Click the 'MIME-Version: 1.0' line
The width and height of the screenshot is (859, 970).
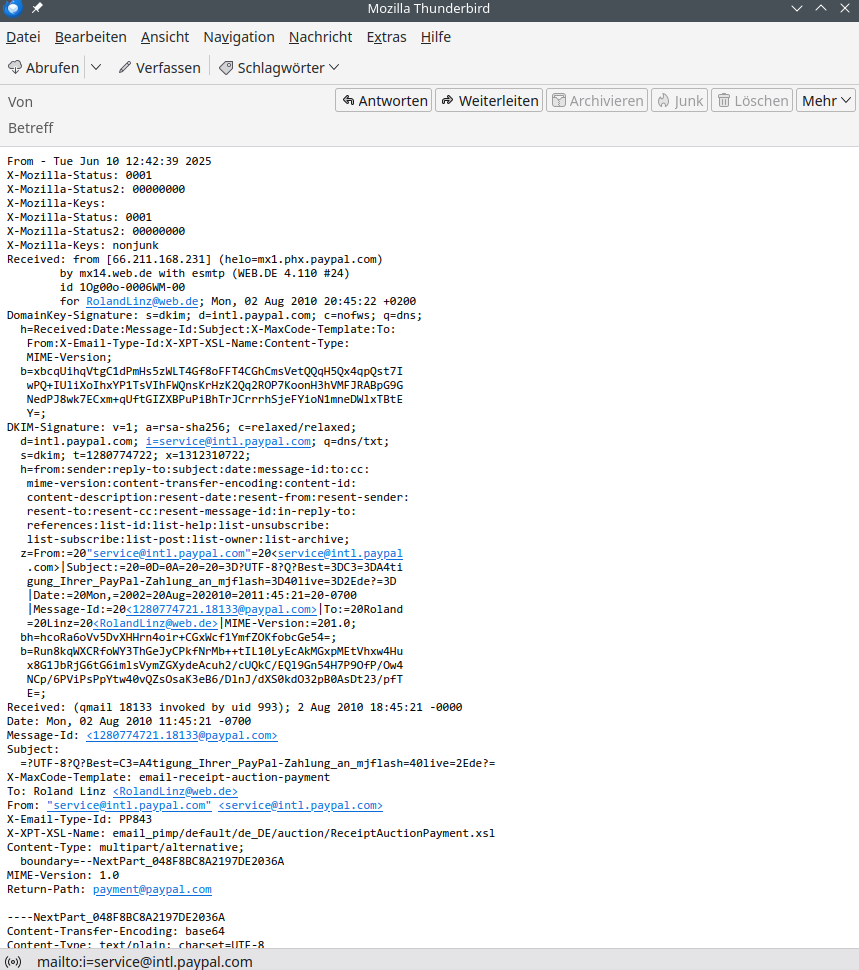63,875
